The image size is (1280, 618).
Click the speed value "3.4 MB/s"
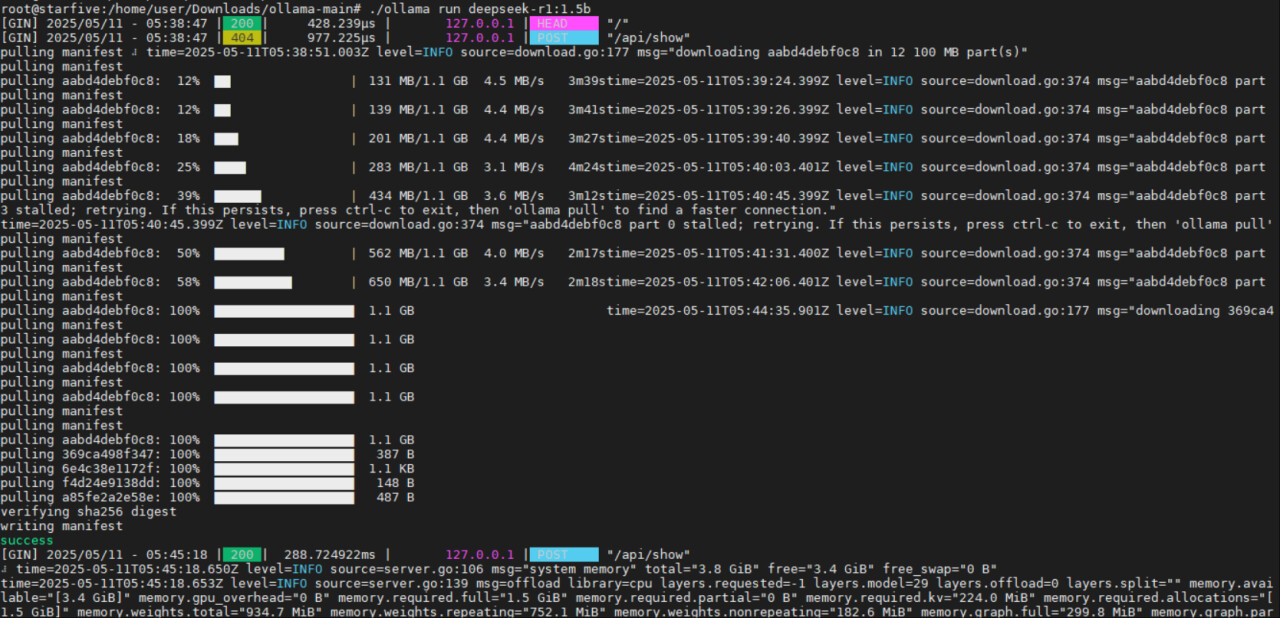514,283
